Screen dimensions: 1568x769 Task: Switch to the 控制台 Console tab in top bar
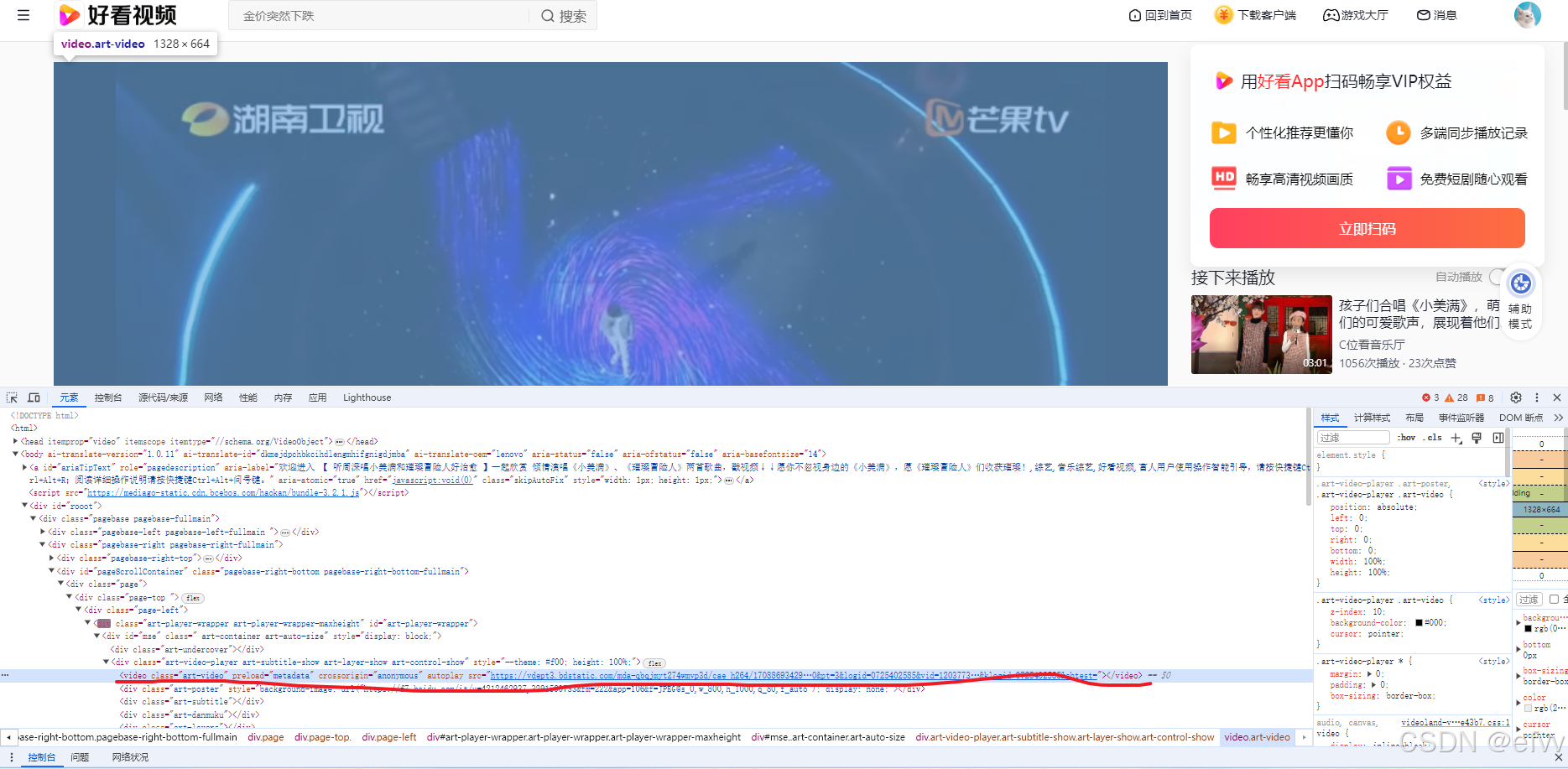coord(108,397)
